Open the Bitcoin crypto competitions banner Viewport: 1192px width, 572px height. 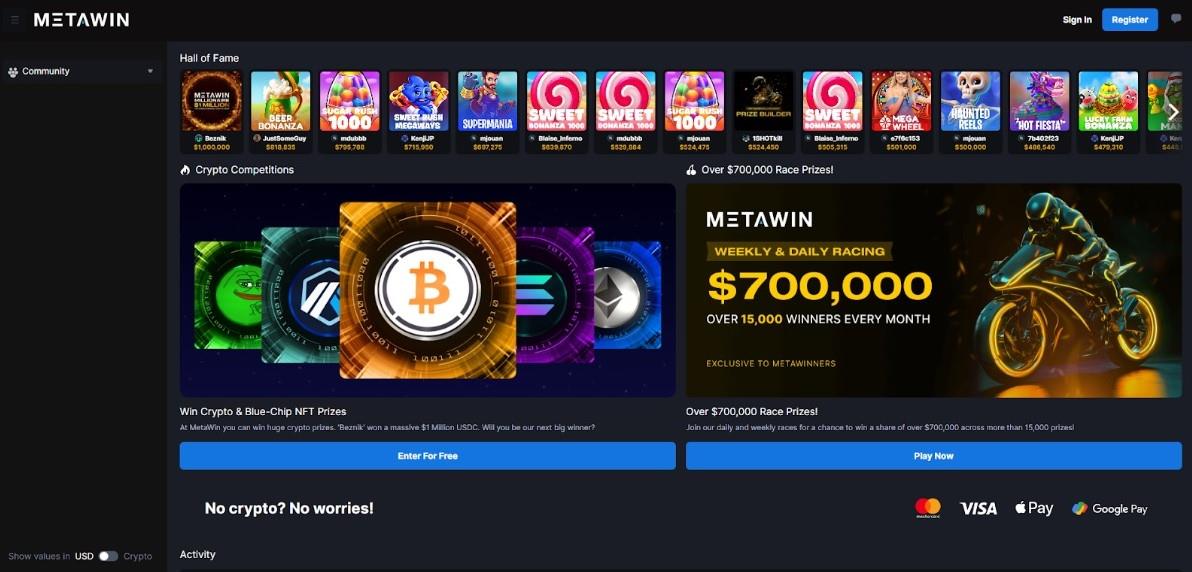(x=427, y=290)
